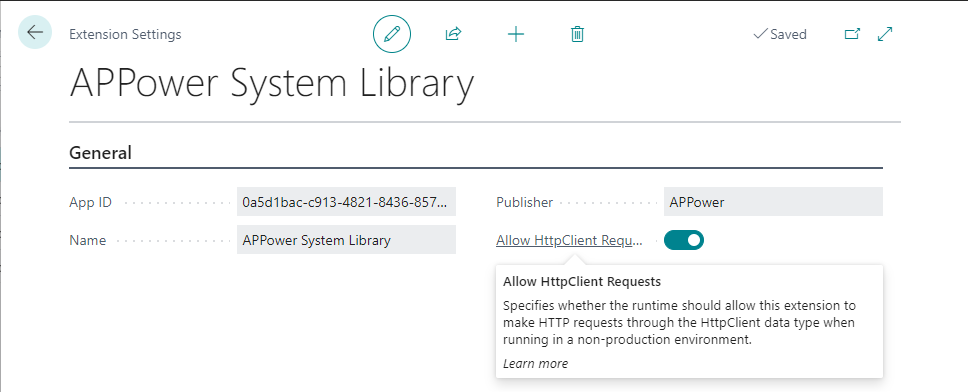Click the Saved status indicator
968x392 pixels.
780,34
